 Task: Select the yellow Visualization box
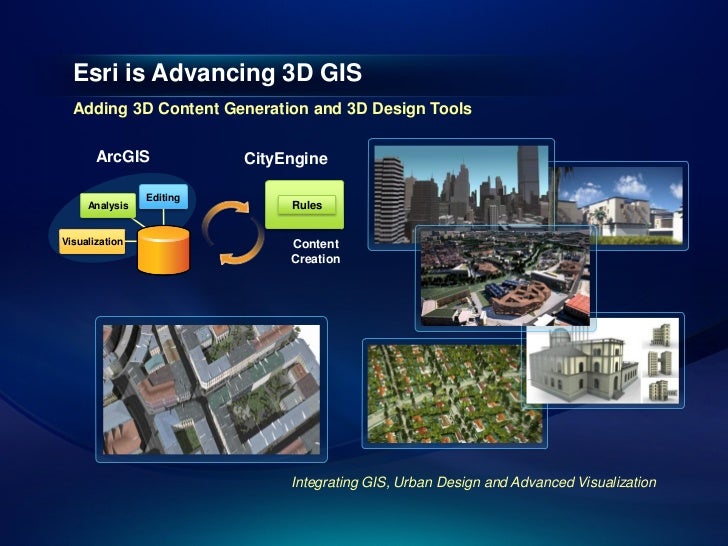pos(92,241)
